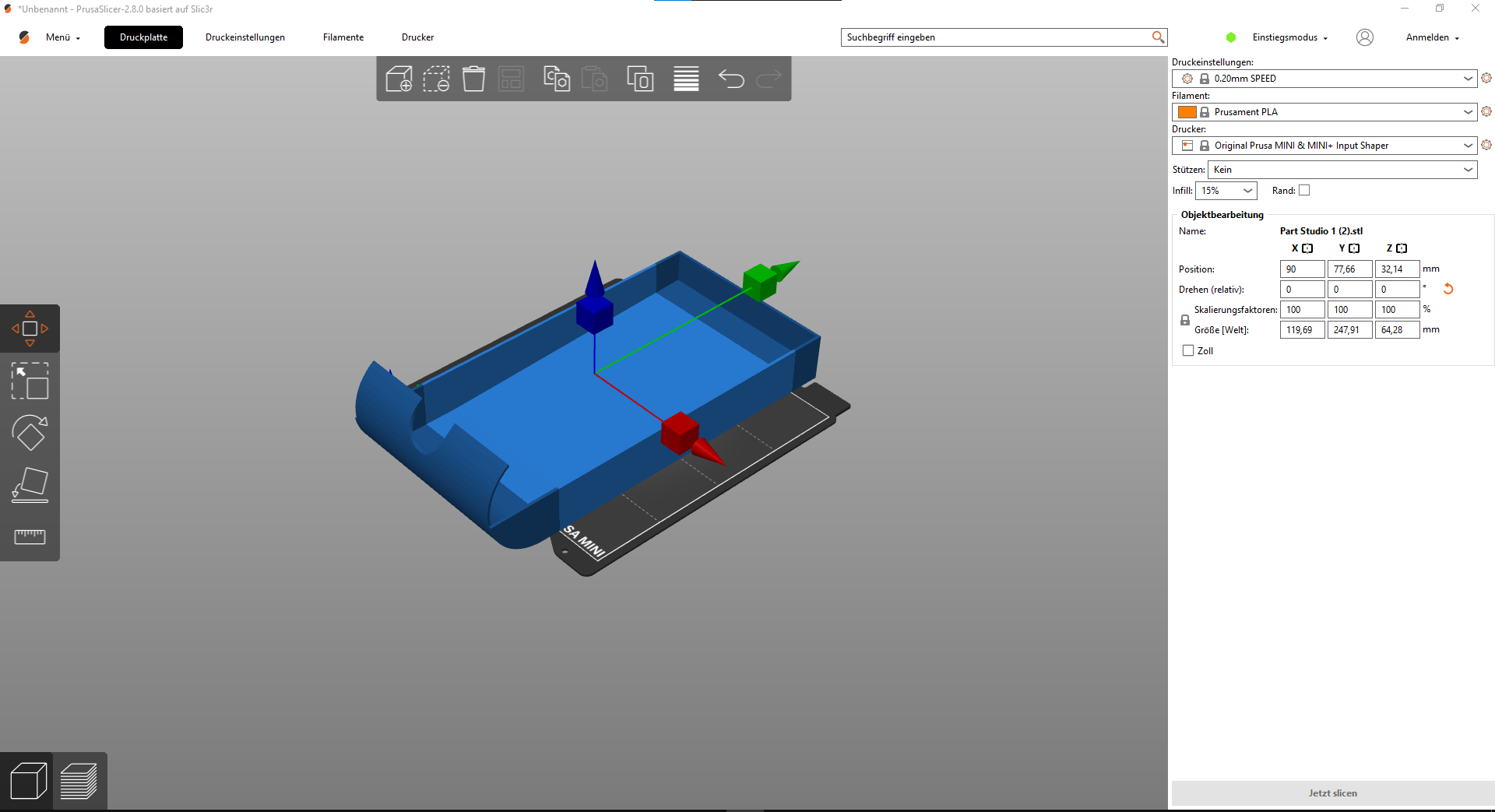Click the Position Z field showing 32,14
Screen dimensions: 1495x812
coord(1397,269)
